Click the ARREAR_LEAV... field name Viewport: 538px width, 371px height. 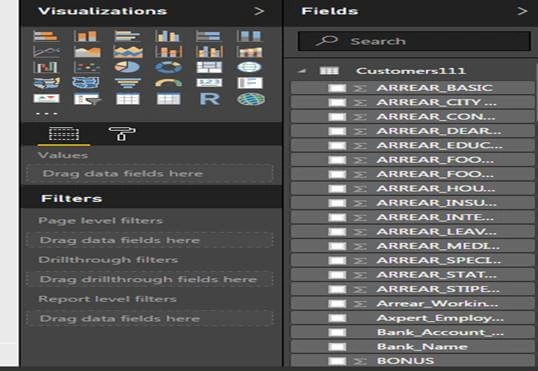pyautogui.click(x=436, y=232)
